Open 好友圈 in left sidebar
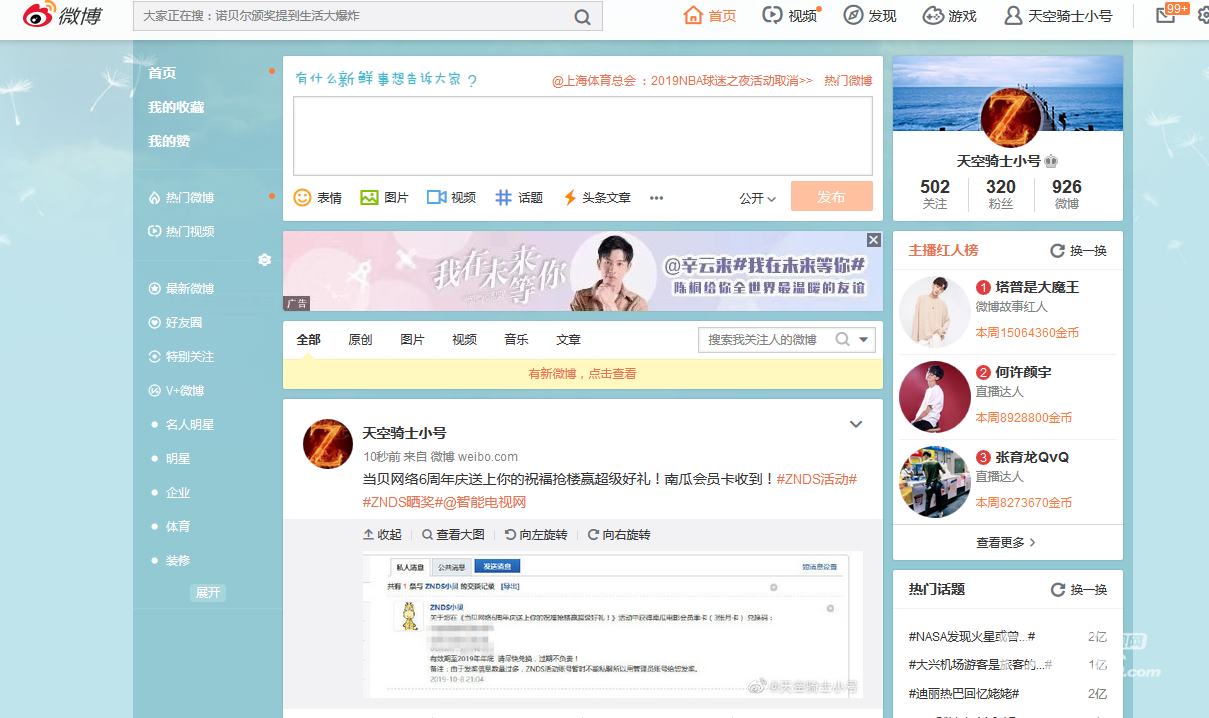 (175, 323)
